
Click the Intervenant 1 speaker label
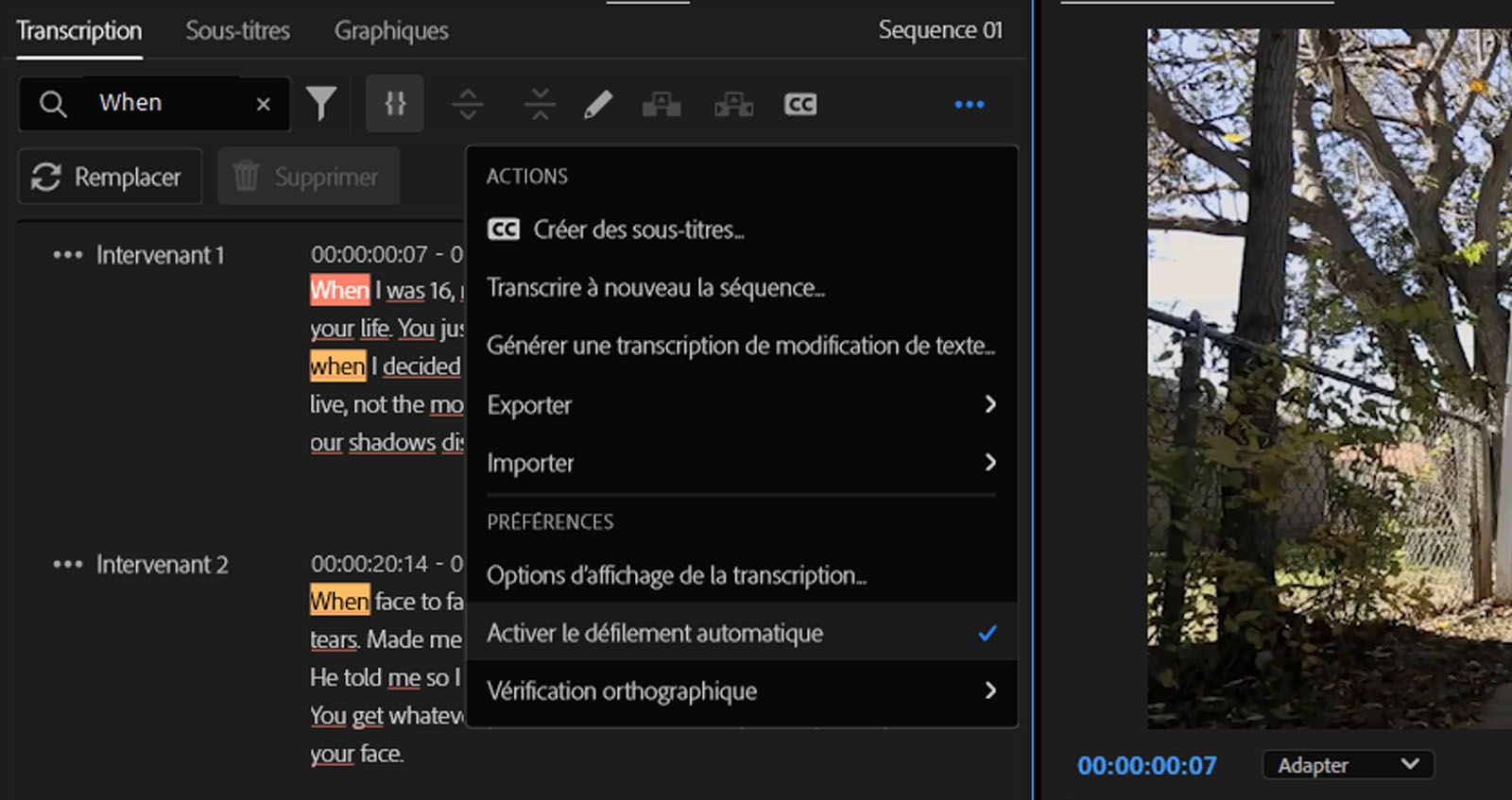pyautogui.click(x=161, y=255)
